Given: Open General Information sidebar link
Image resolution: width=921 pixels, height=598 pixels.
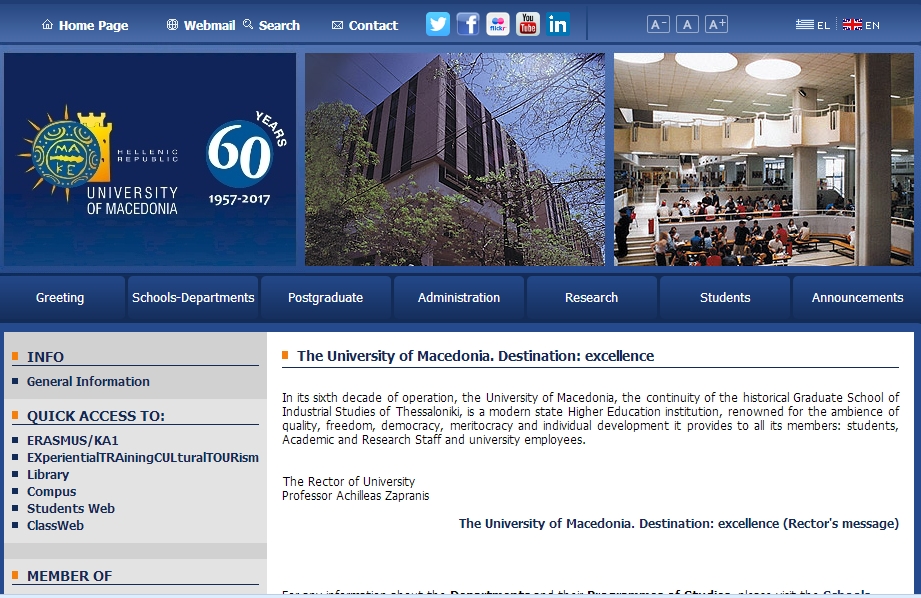Looking at the screenshot, I should (x=88, y=382).
